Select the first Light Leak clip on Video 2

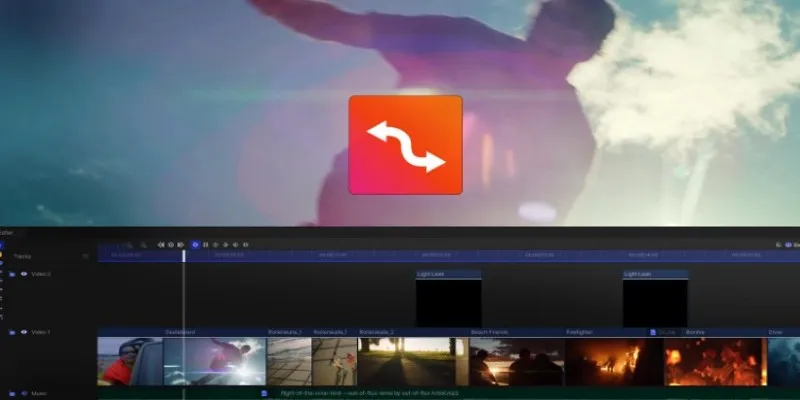coord(448,298)
